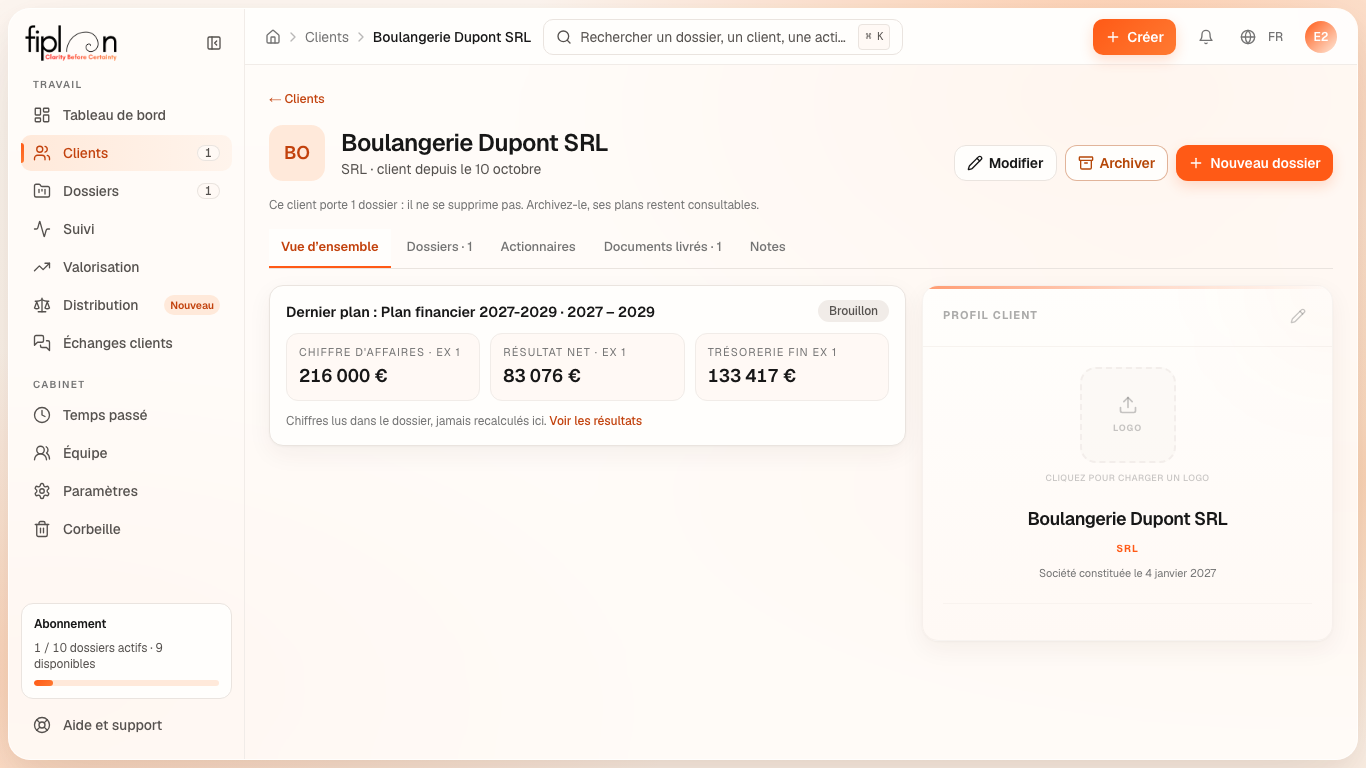Click the Résultat net 83 076 € value
1366x768 pixels.
point(542,376)
